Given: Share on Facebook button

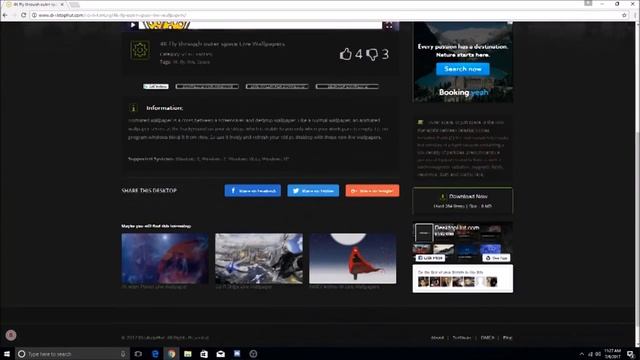Looking at the screenshot, I should 253,191.
